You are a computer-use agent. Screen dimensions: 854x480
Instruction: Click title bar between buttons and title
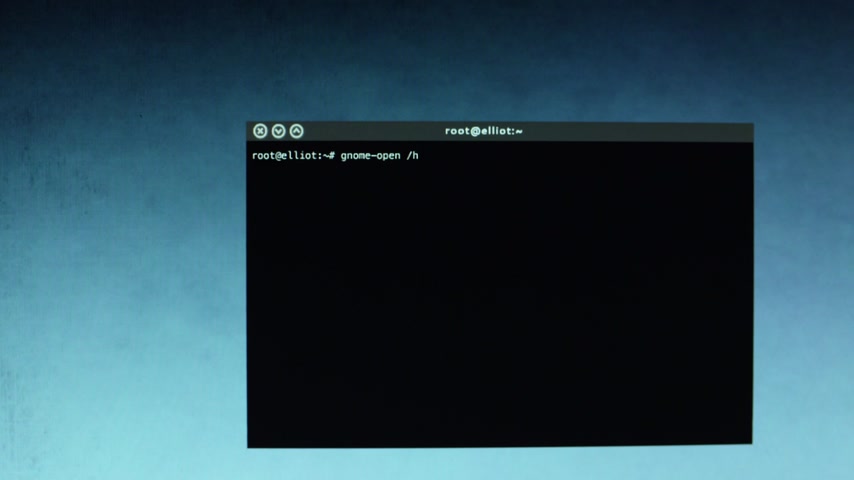tap(370, 131)
